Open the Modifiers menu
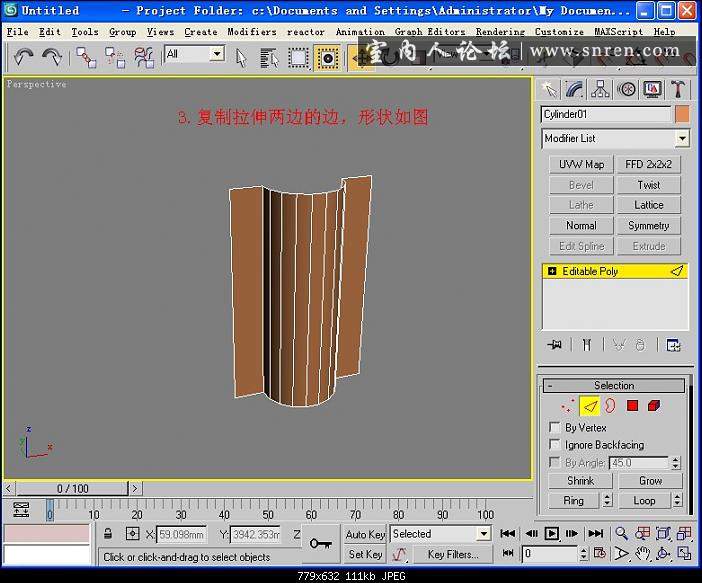702x583 pixels. pos(252,31)
